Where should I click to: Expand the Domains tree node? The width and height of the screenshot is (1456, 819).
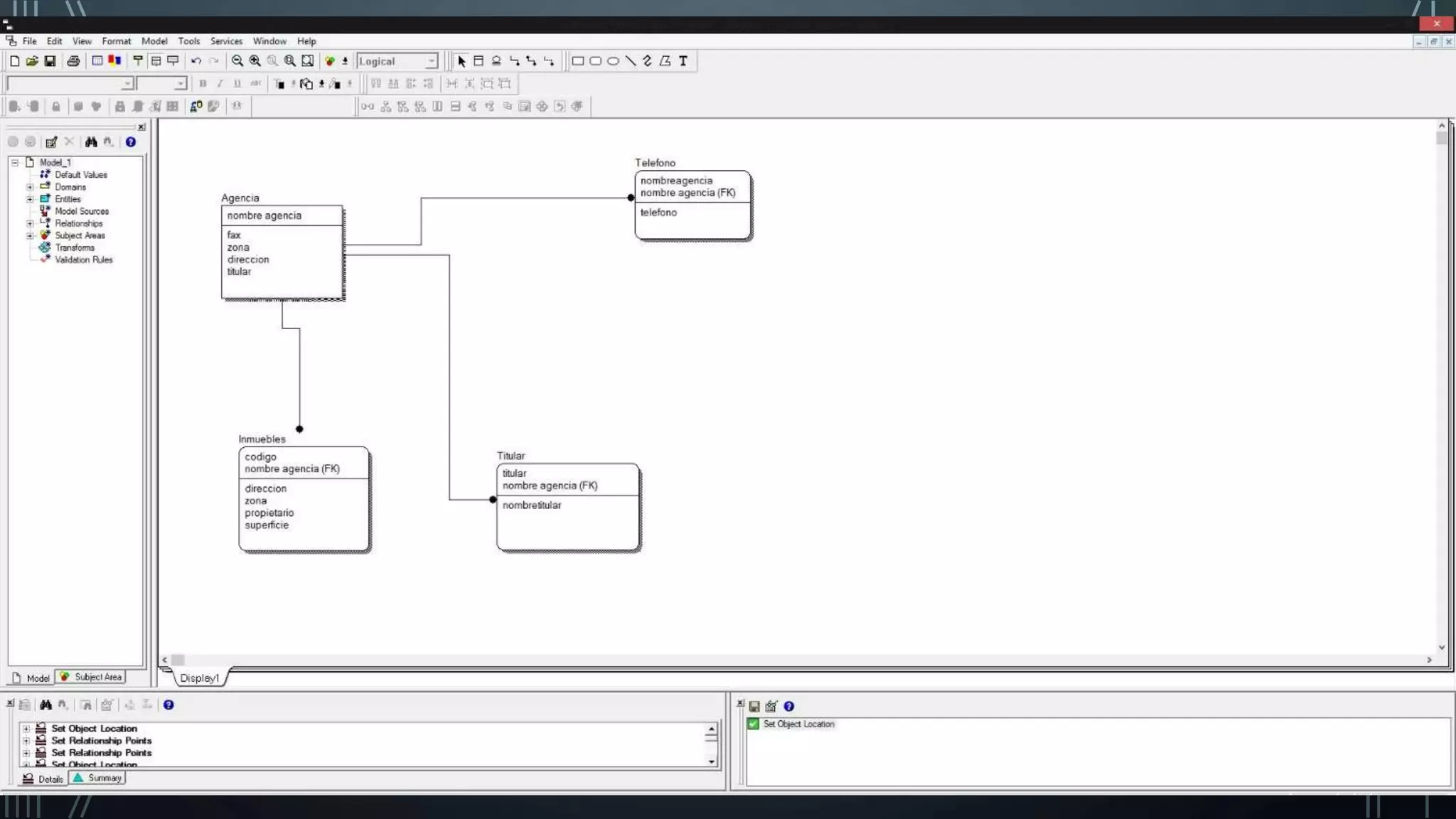[x=30, y=187]
